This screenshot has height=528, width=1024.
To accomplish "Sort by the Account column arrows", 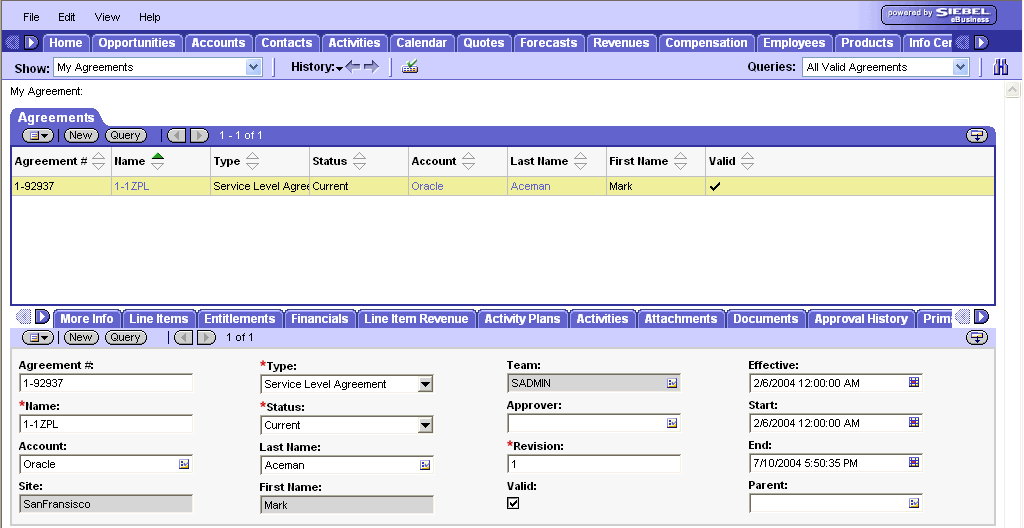I will click(468, 161).
